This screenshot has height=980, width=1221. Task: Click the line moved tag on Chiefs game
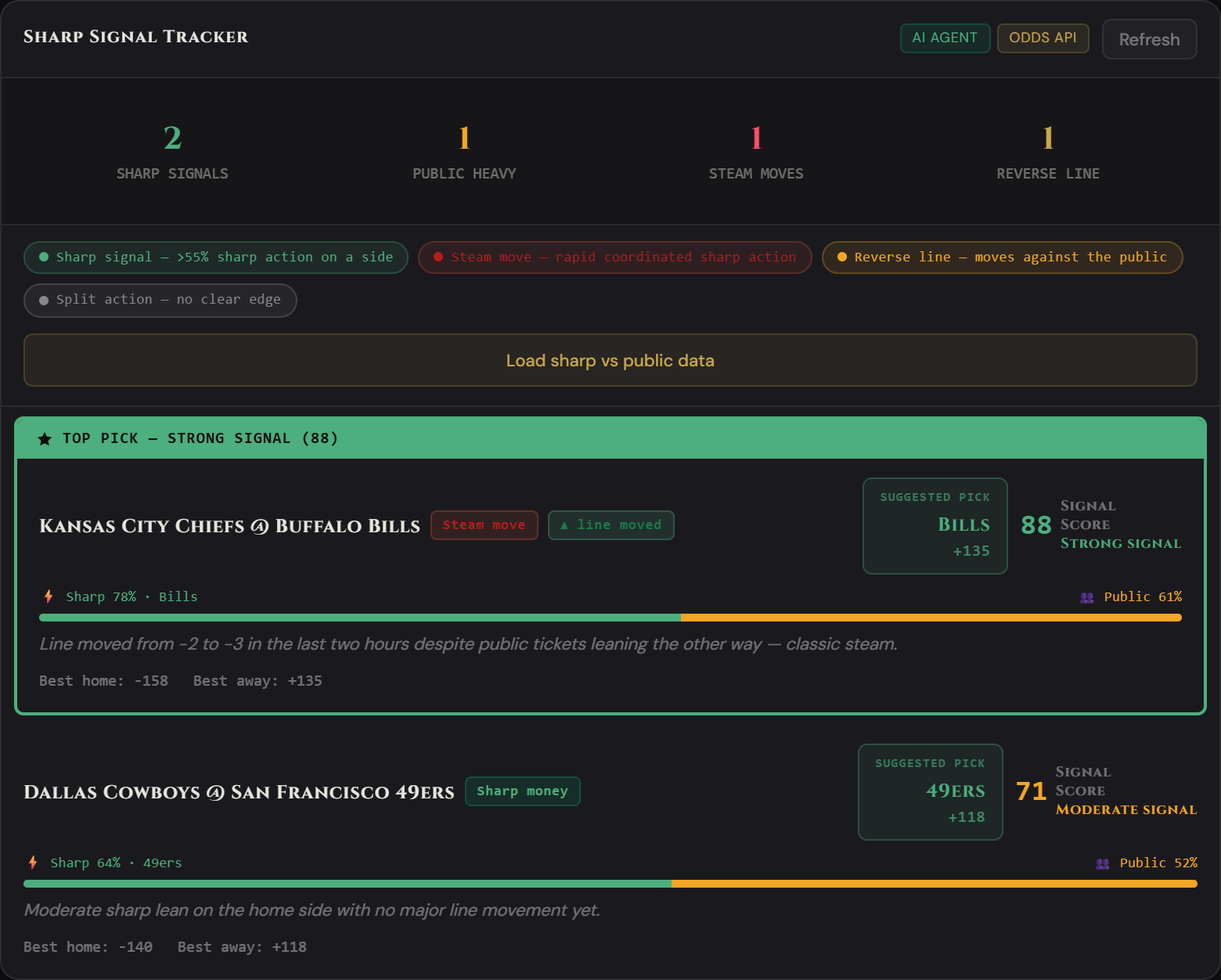point(611,525)
